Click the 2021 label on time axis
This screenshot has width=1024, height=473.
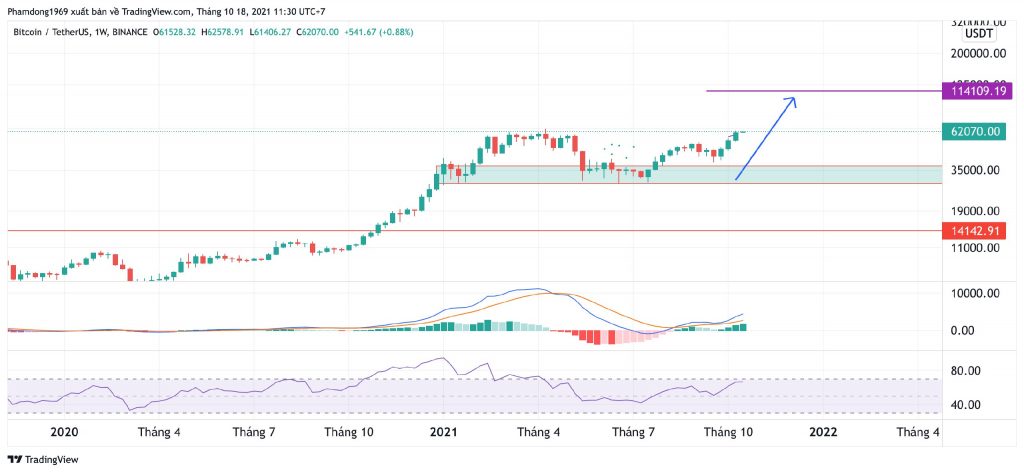[x=444, y=432]
